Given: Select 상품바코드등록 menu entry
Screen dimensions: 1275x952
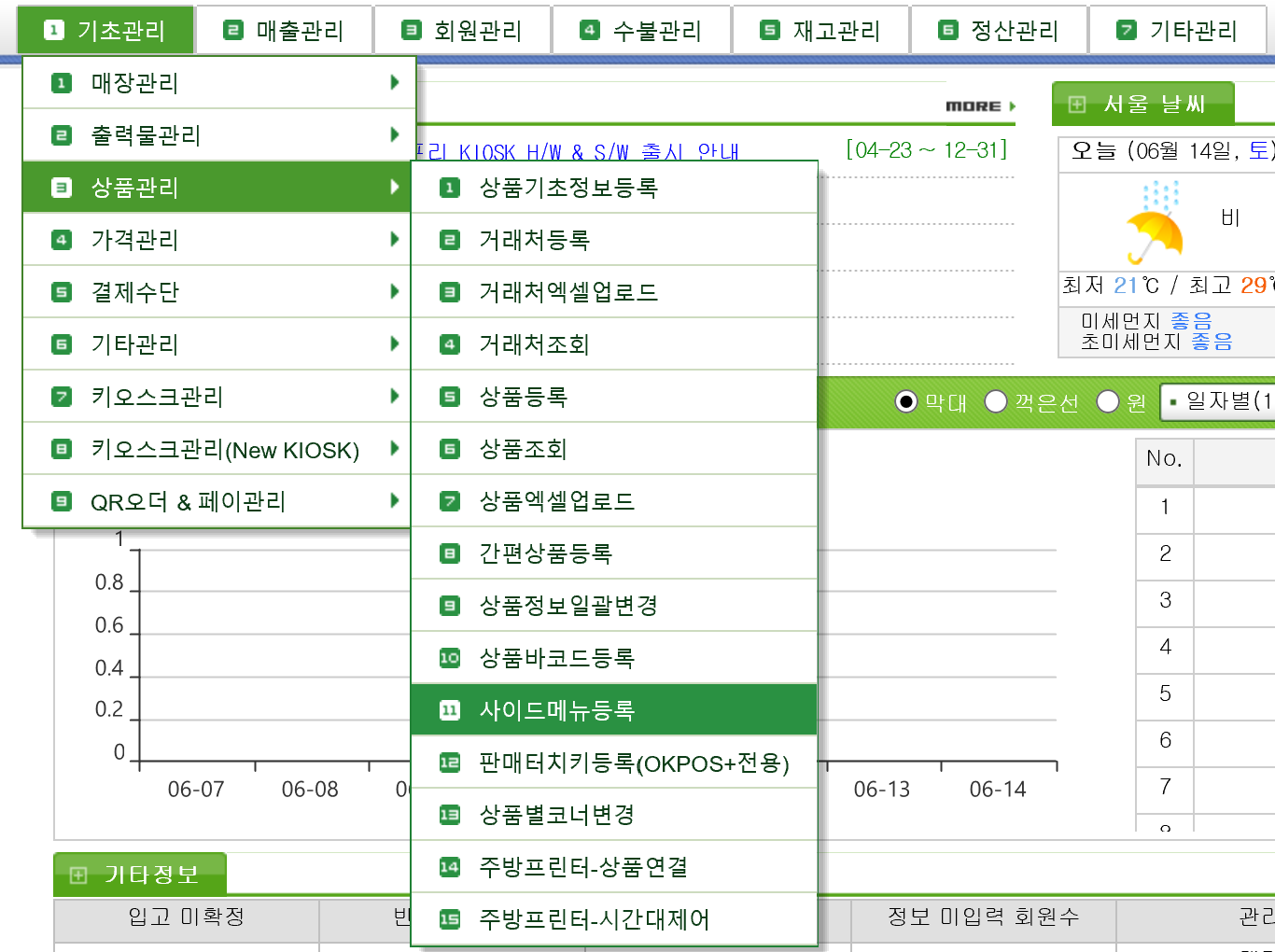Looking at the screenshot, I should pyautogui.click(x=556, y=658).
